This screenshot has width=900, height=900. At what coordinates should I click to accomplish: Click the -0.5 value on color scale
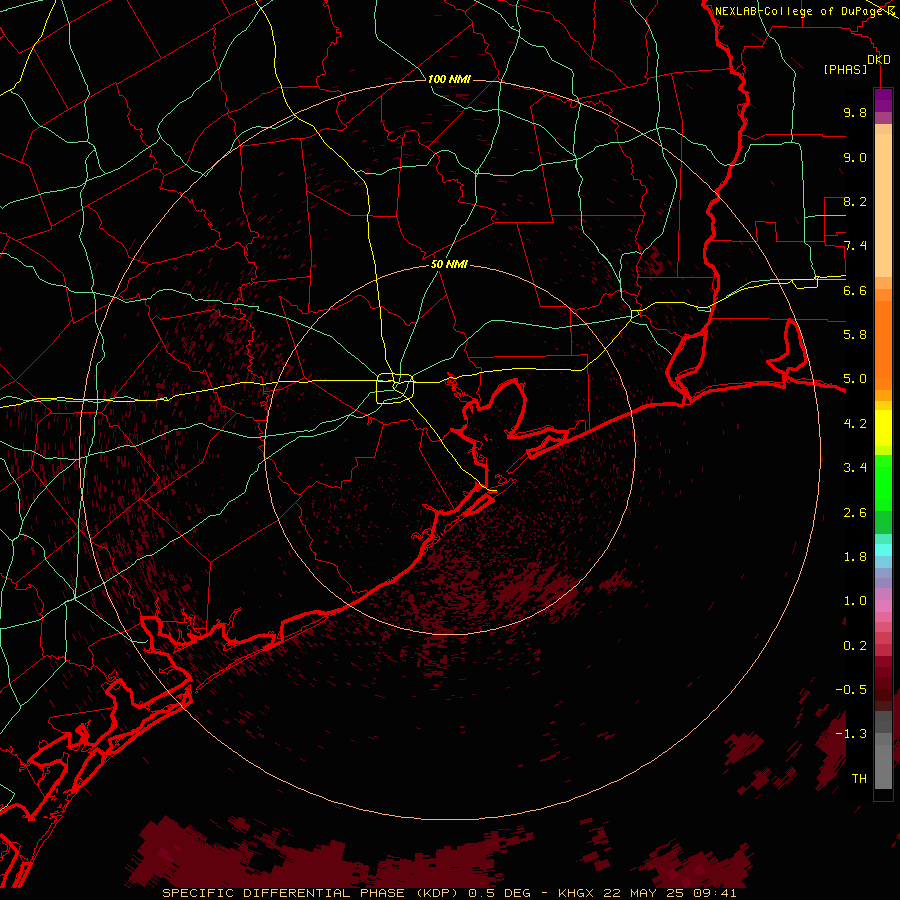coord(851,690)
